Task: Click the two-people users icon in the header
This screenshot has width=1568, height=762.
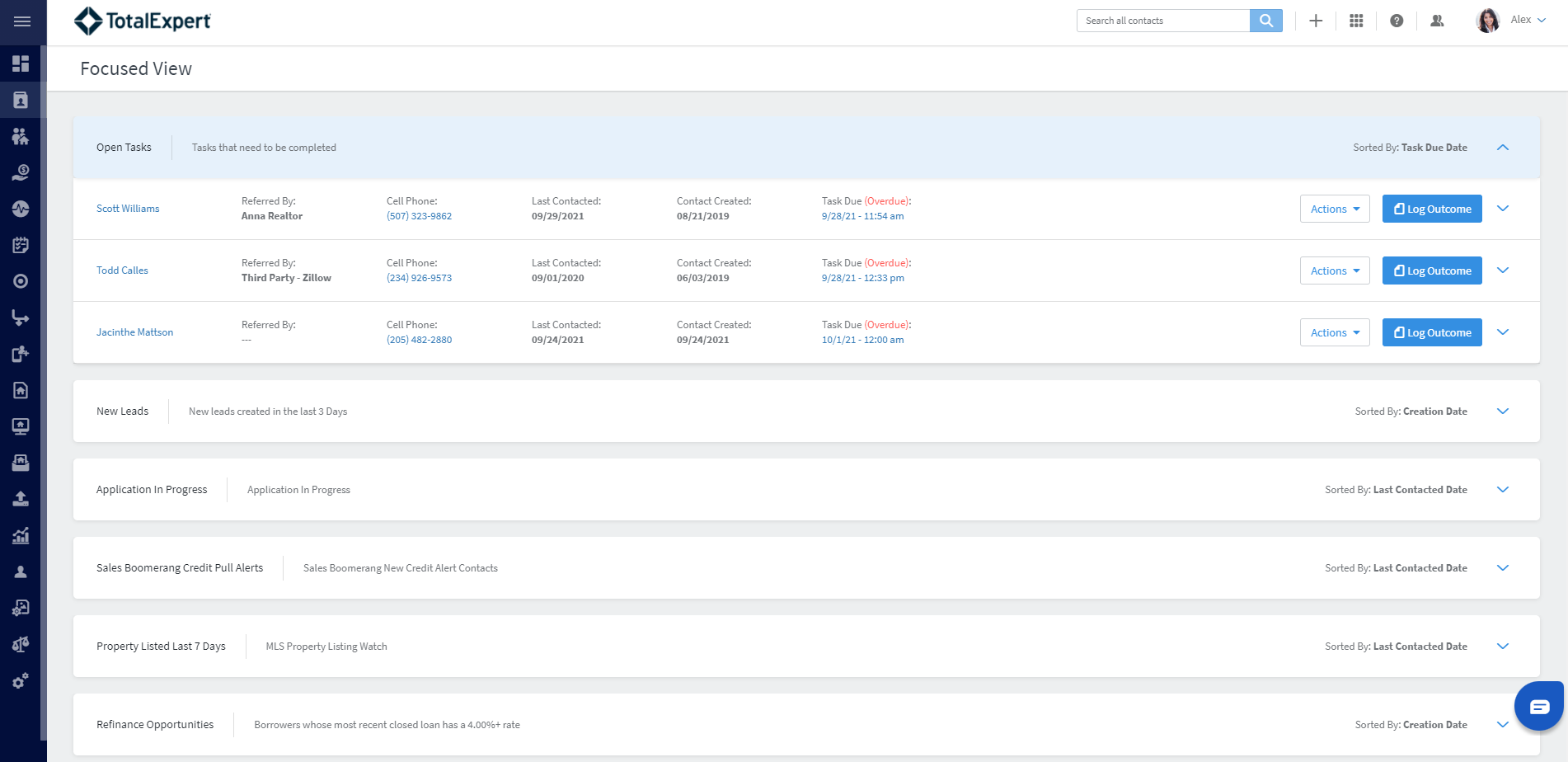Action: coord(1437,21)
